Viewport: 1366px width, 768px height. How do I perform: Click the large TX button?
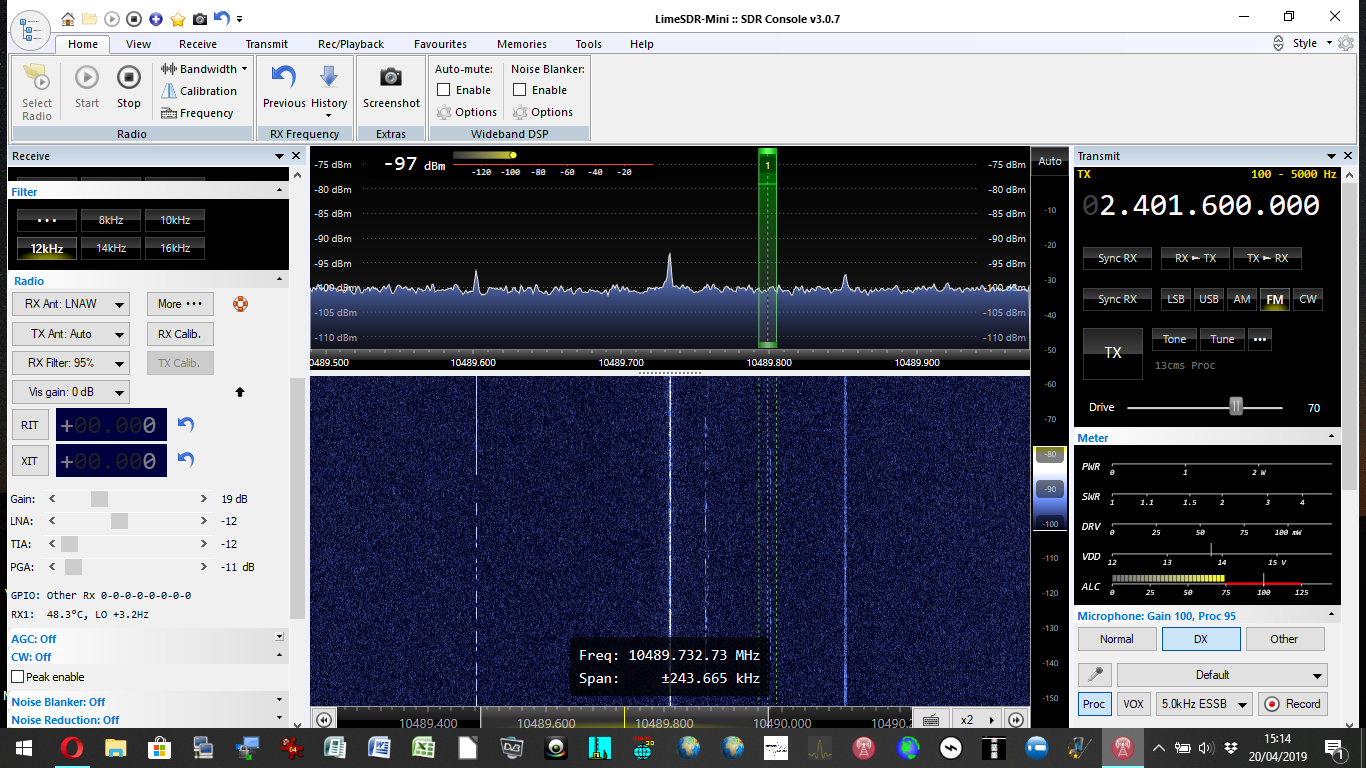(1113, 353)
